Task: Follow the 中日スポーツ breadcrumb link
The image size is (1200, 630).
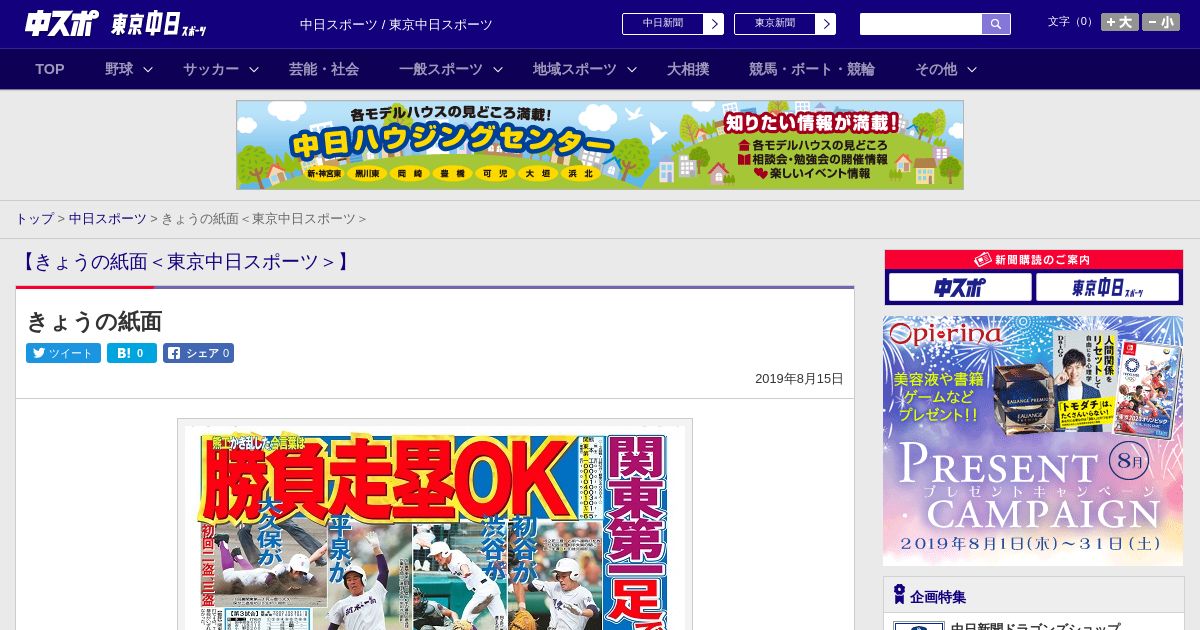Action: point(107,218)
